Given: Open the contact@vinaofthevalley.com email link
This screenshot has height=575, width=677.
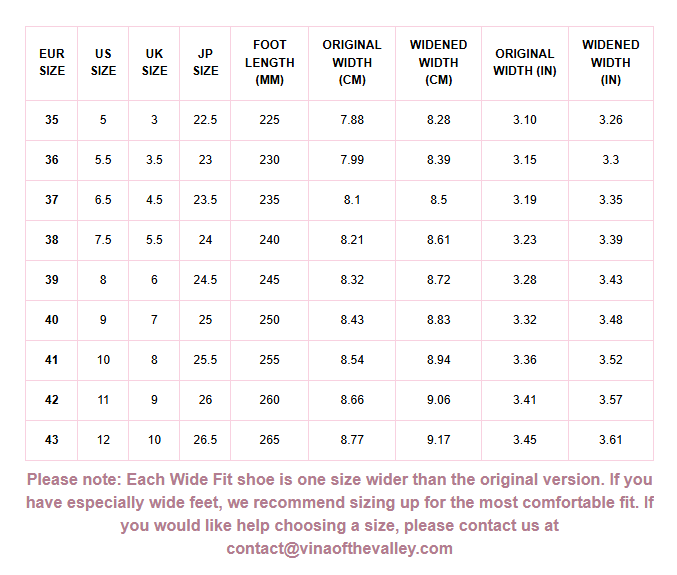Looking at the screenshot, I should tap(339, 548).
